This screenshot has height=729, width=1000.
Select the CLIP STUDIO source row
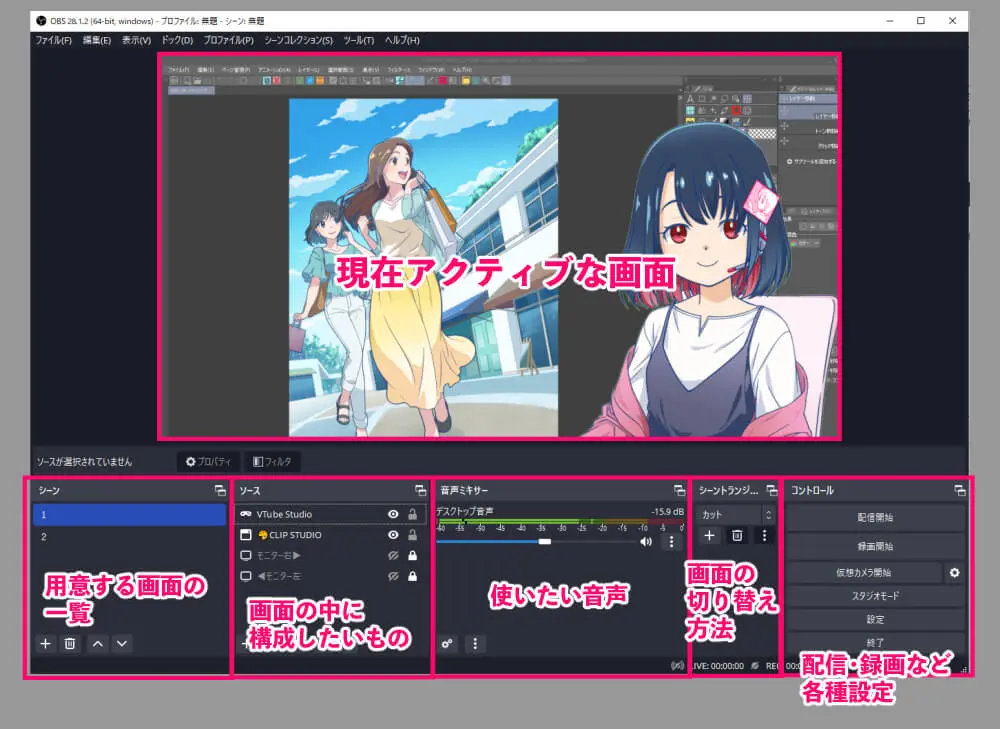click(x=332, y=534)
